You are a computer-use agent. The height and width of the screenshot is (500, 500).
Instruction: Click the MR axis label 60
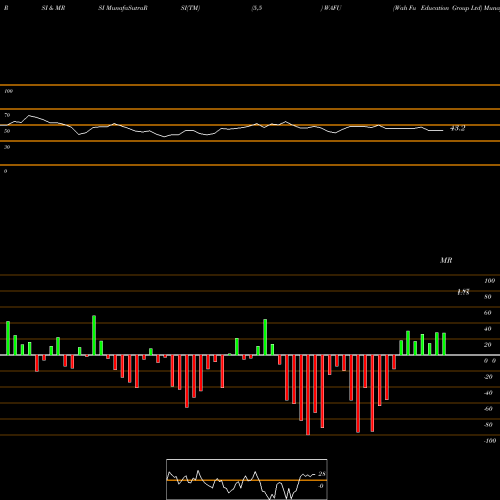pyautogui.click(x=488, y=313)
